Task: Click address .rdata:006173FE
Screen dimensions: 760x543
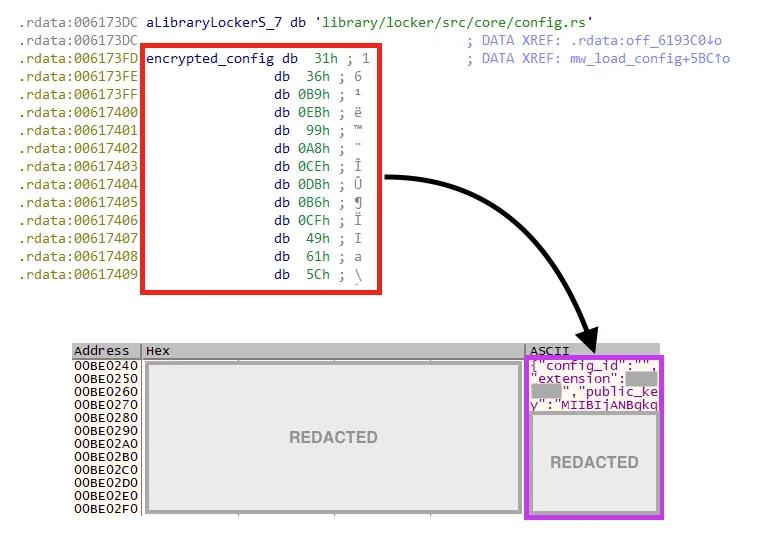Action: pos(79,77)
